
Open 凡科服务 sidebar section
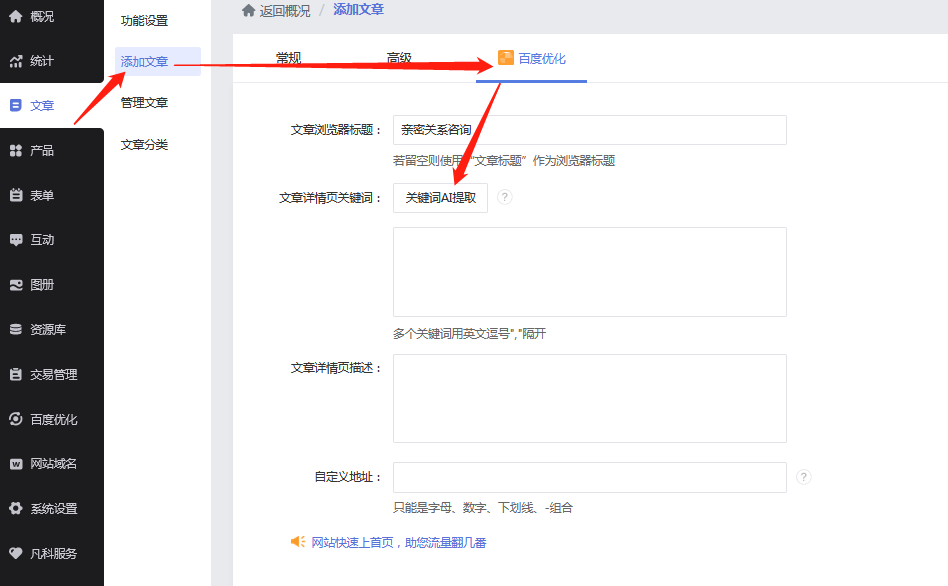click(x=52, y=553)
